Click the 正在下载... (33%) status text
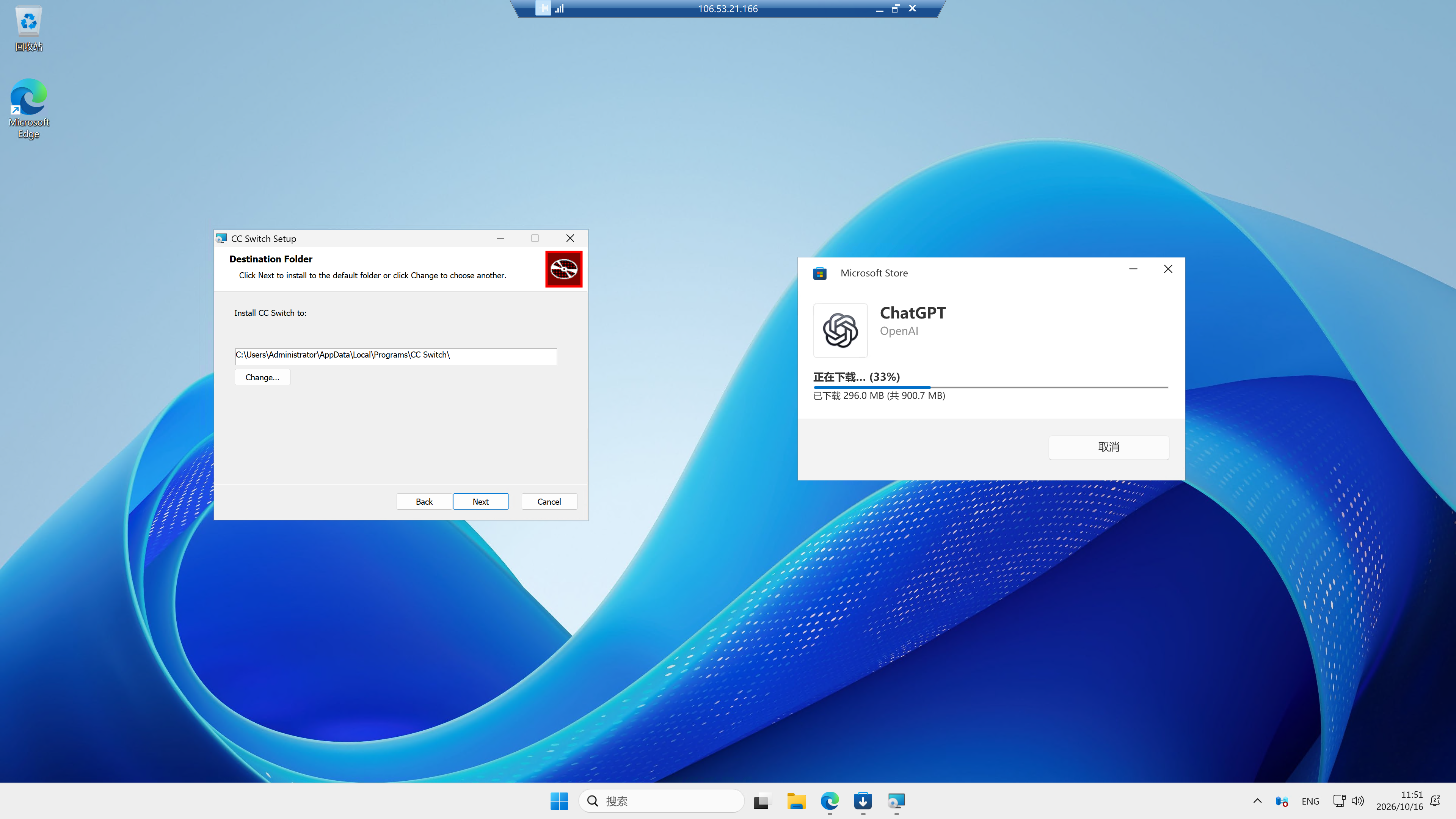 coord(856,377)
